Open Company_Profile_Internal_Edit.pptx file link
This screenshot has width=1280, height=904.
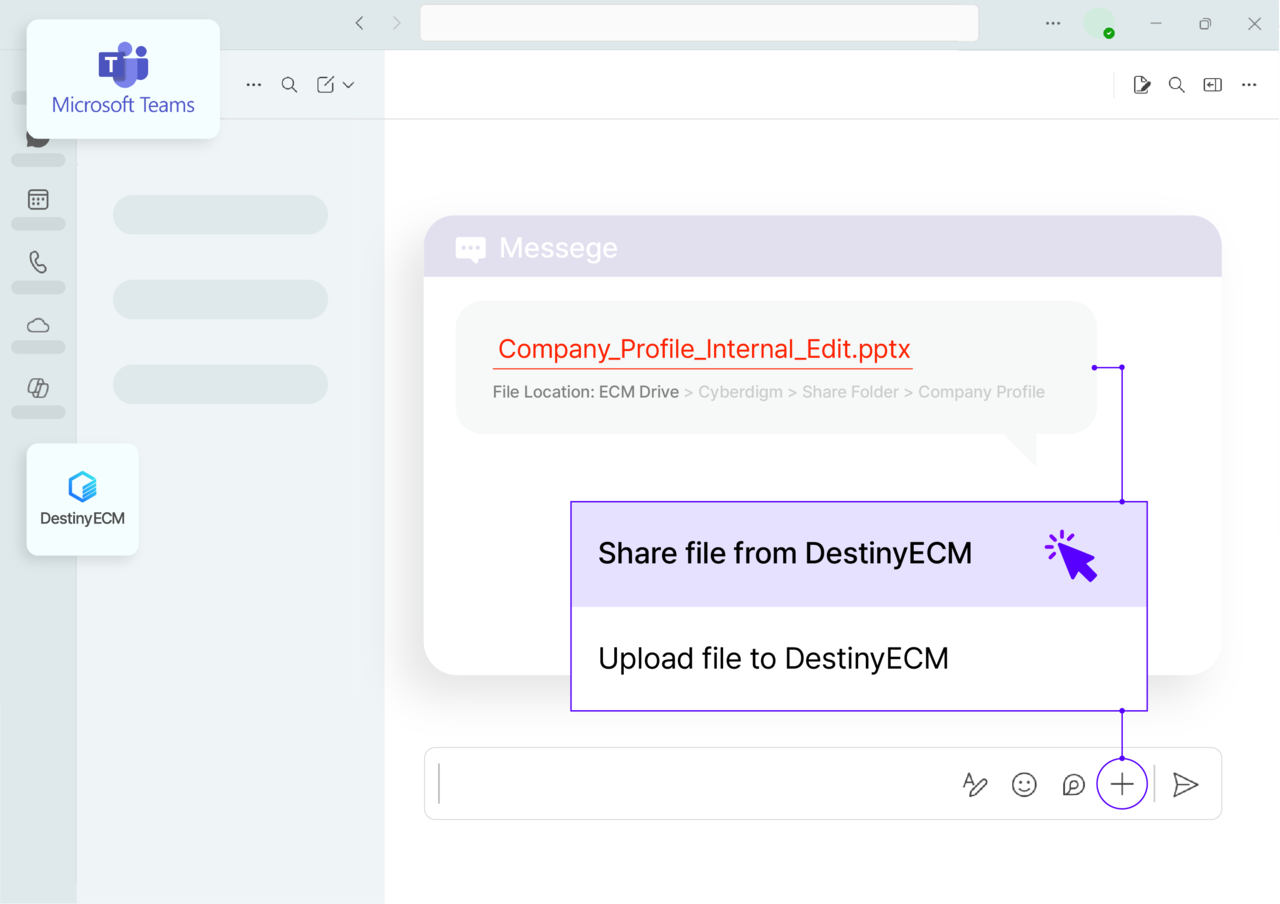click(x=704, y=349)
